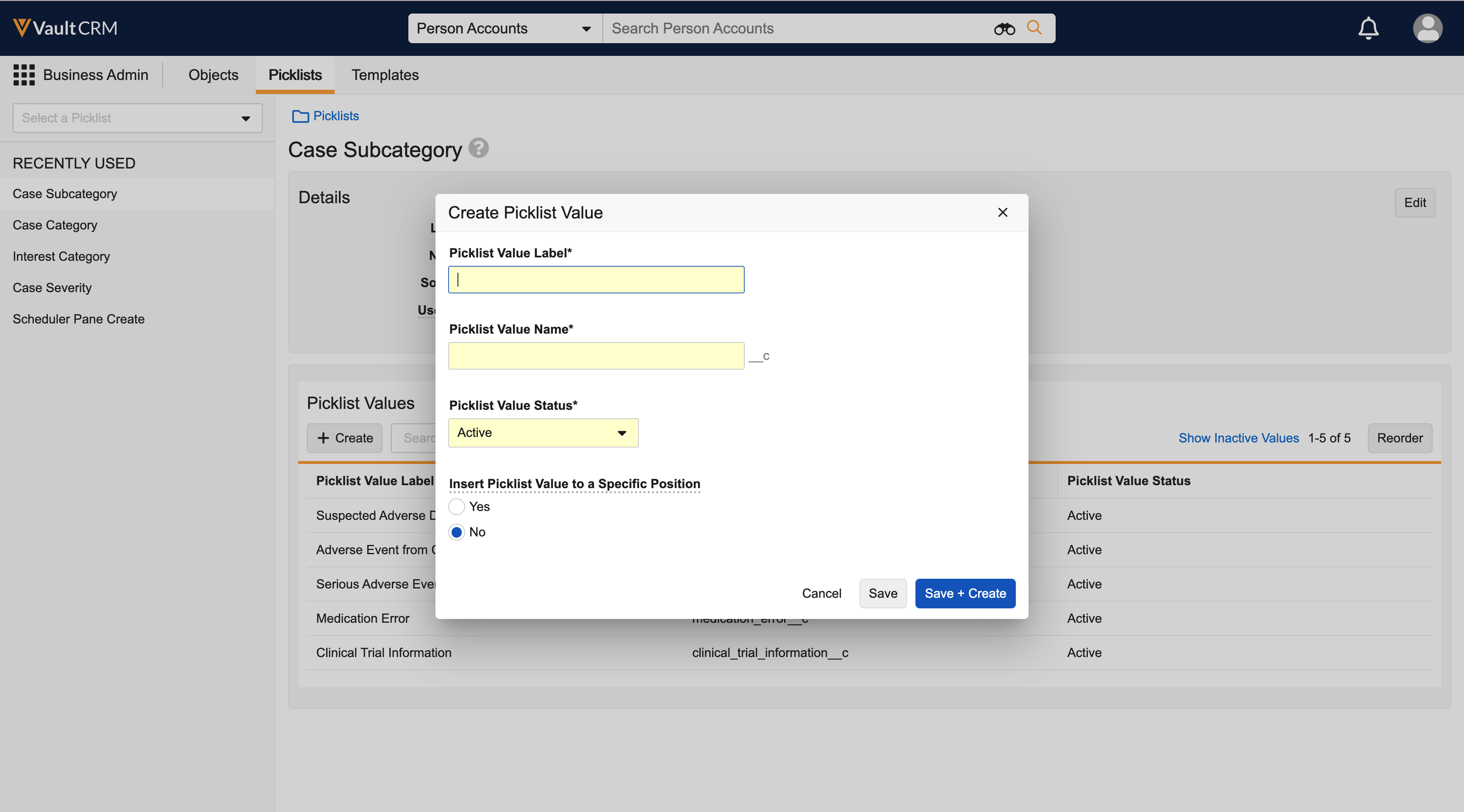Open the app launcher grid icon
The height and width of the screenshot is (812, 1464).
(24, 75)
